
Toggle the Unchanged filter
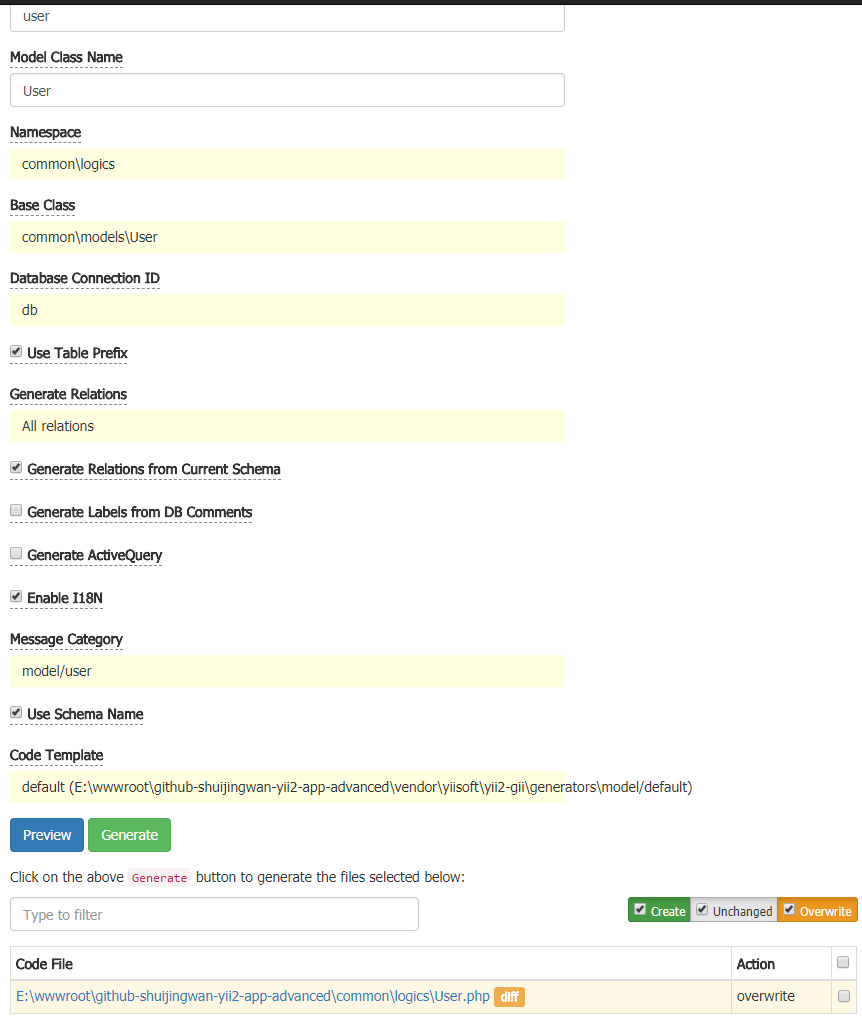pyautogui.click(x=734, y=910)
